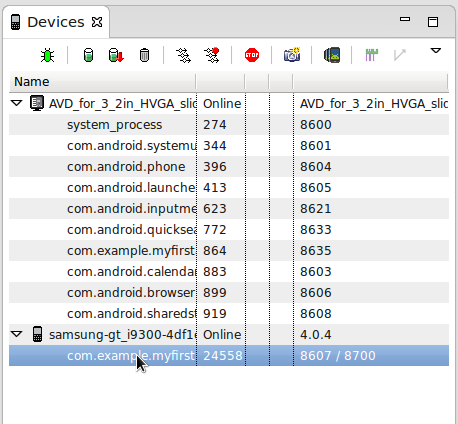Click PID value 919
This screenshot has width=458, height=424.
click(x=215, y=314)
